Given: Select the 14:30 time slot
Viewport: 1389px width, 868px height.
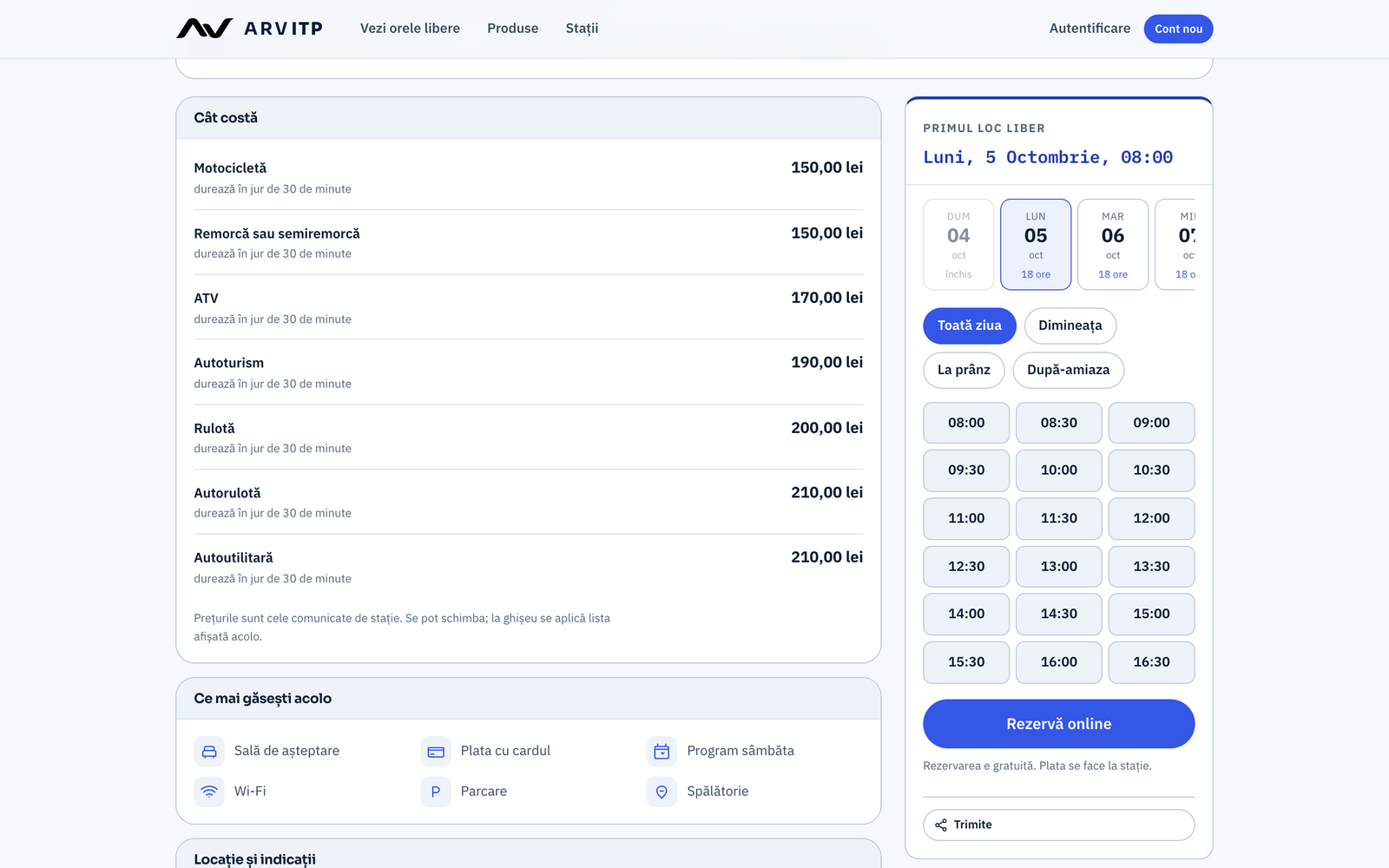Looking at the screenshot, I should click(x=1059, y=614).
